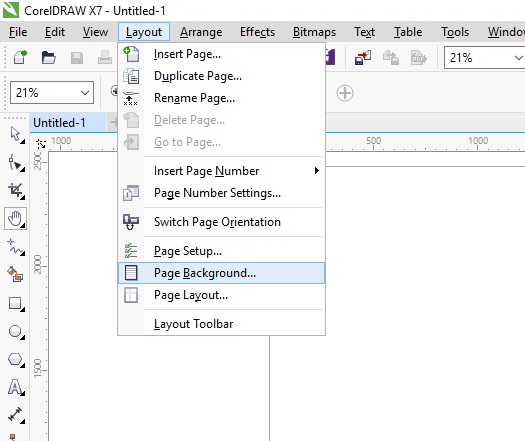Select the Freehand drawing tool
Image resolution: width=525 pixels, height=441 pixels.
tap(16, 247)
